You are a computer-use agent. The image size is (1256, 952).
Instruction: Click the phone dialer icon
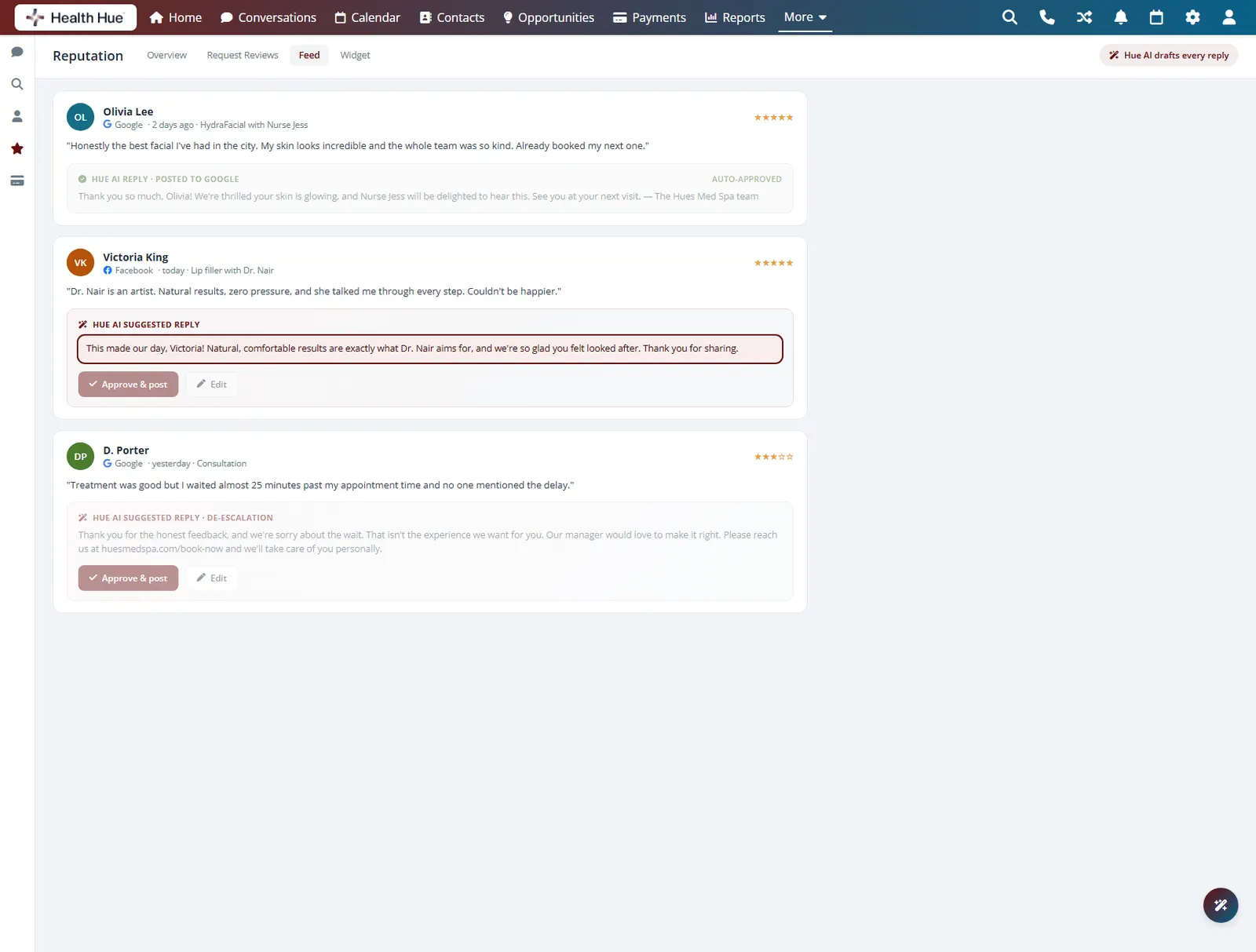(x=1046, y=17)
